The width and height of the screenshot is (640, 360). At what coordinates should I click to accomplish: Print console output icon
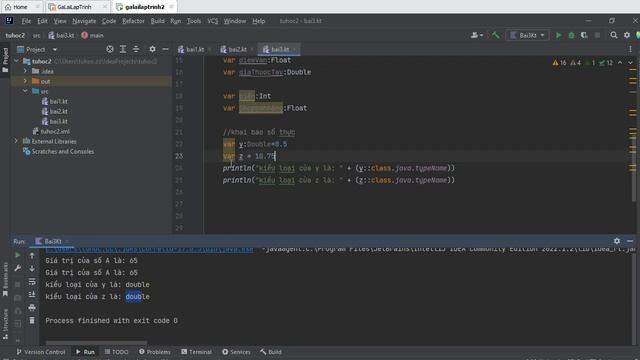[32, 307]
